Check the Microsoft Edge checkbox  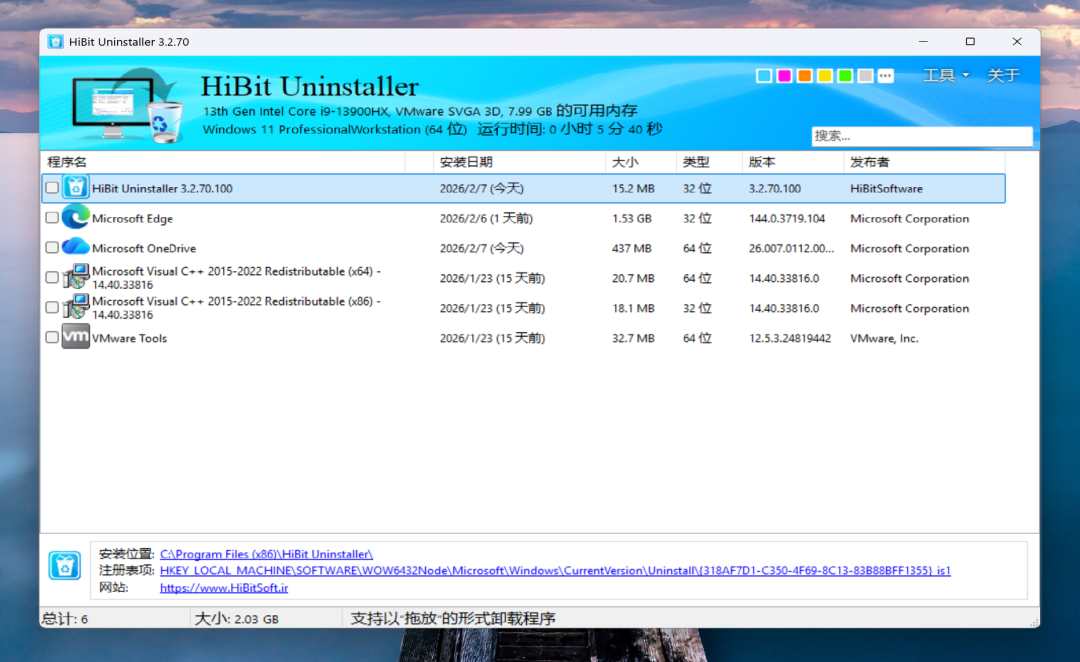click(x=52, y=218)
